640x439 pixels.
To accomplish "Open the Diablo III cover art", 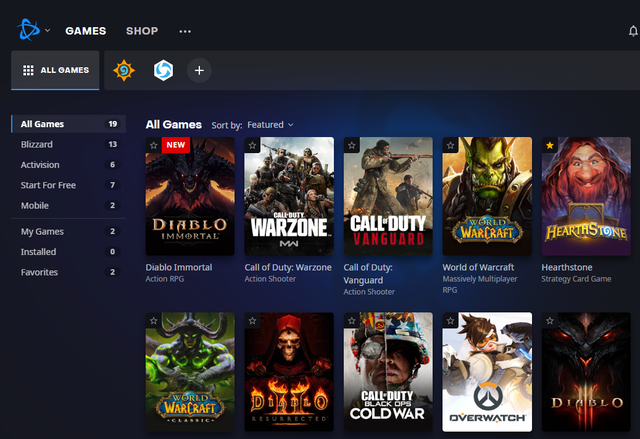I will tap(586, 372).
